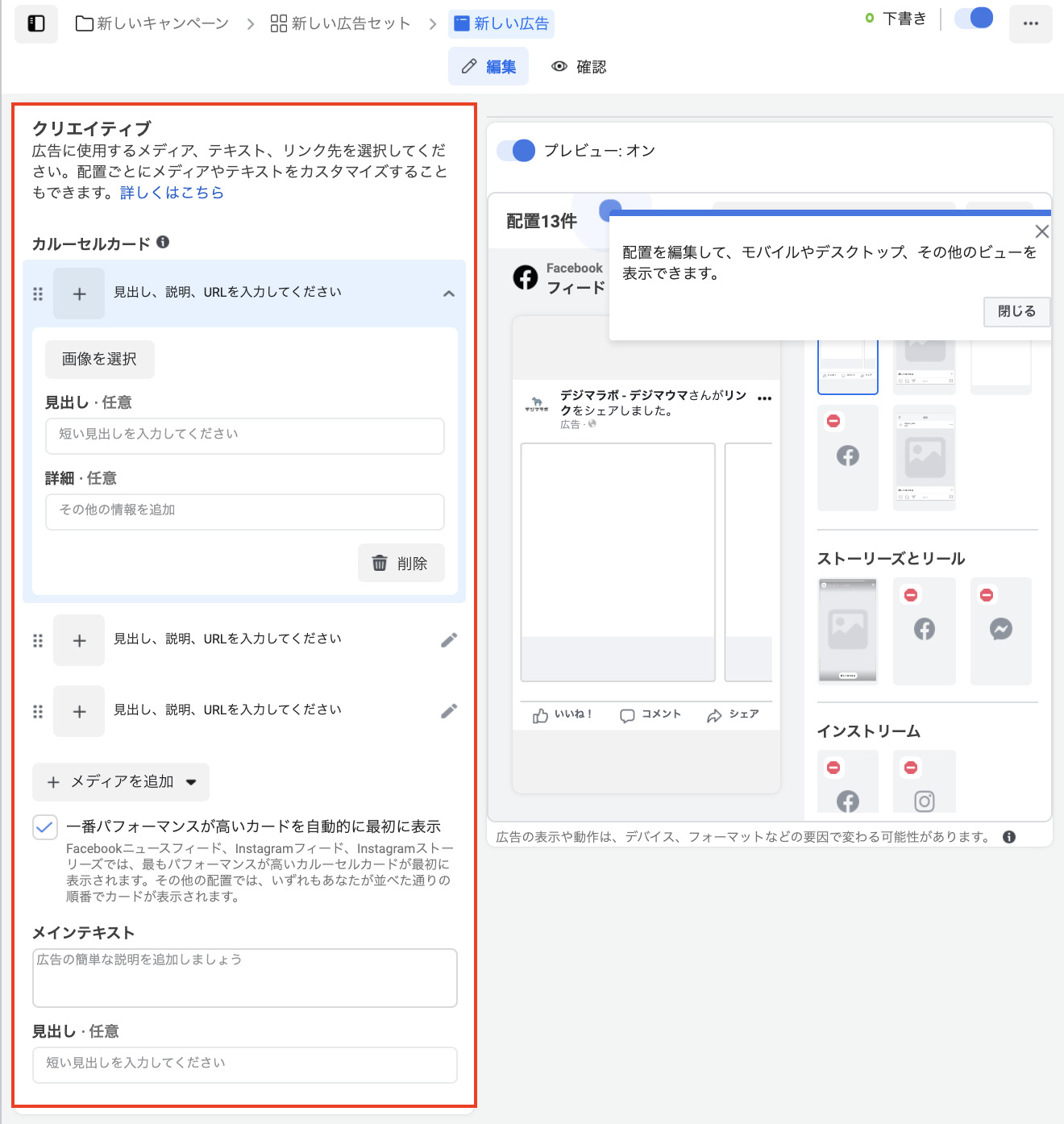Screen dimensions: 1064x1124
Task: Click the 削除 button with trash icon
Action: (401, 564)
